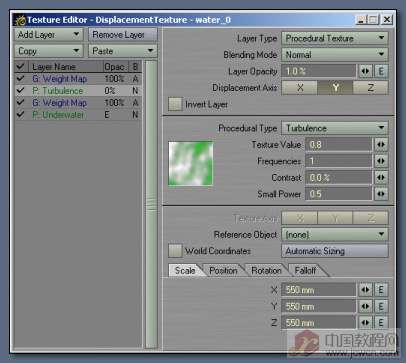Adjust the Texture Value slider arrows
Image resolution: width=406 pixels, height=363 pixels.
pyautogui.click(x=380, y=145)
